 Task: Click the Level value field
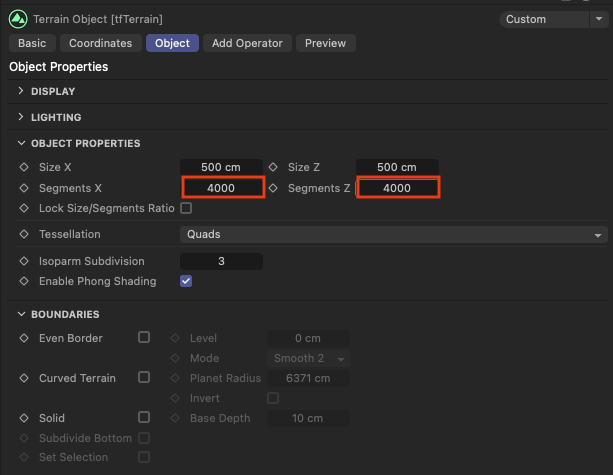coord(308,338)
